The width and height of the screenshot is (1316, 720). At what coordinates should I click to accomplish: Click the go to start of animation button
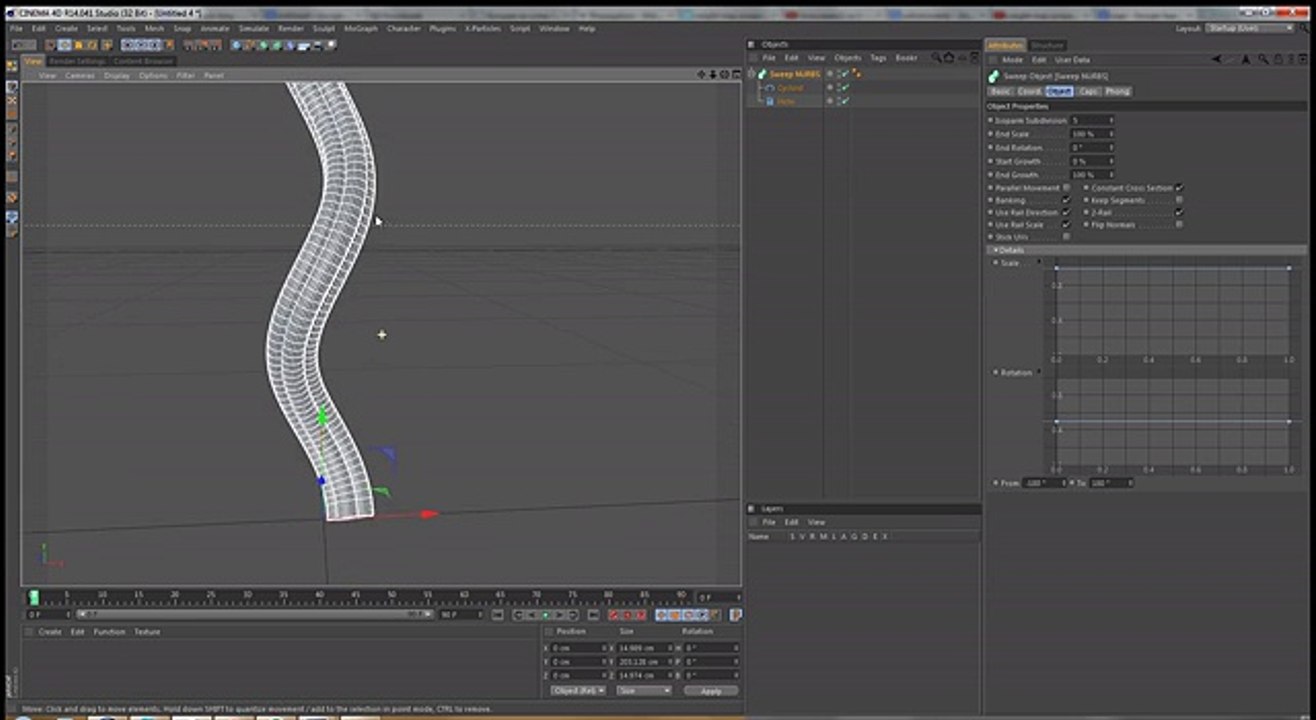(x=497, y=615)
